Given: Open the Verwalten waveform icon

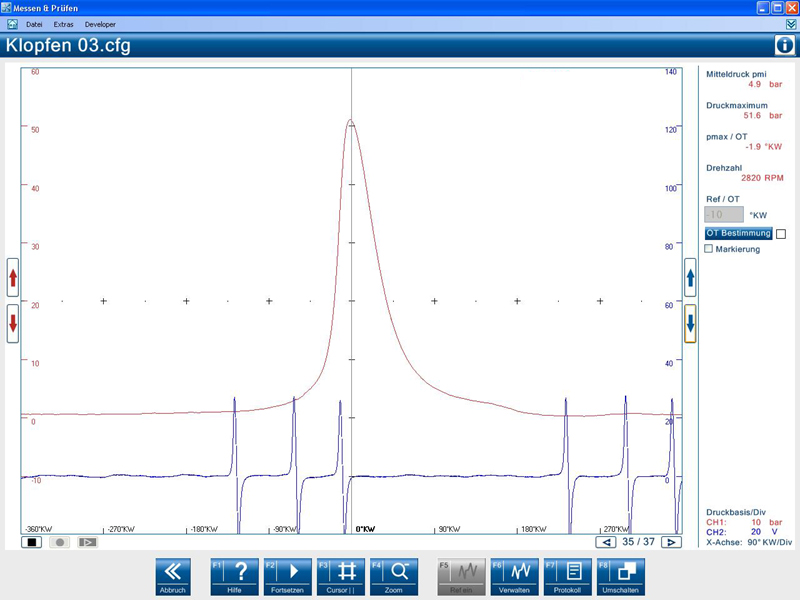Looking at the screenshot, I should point(515,576).
